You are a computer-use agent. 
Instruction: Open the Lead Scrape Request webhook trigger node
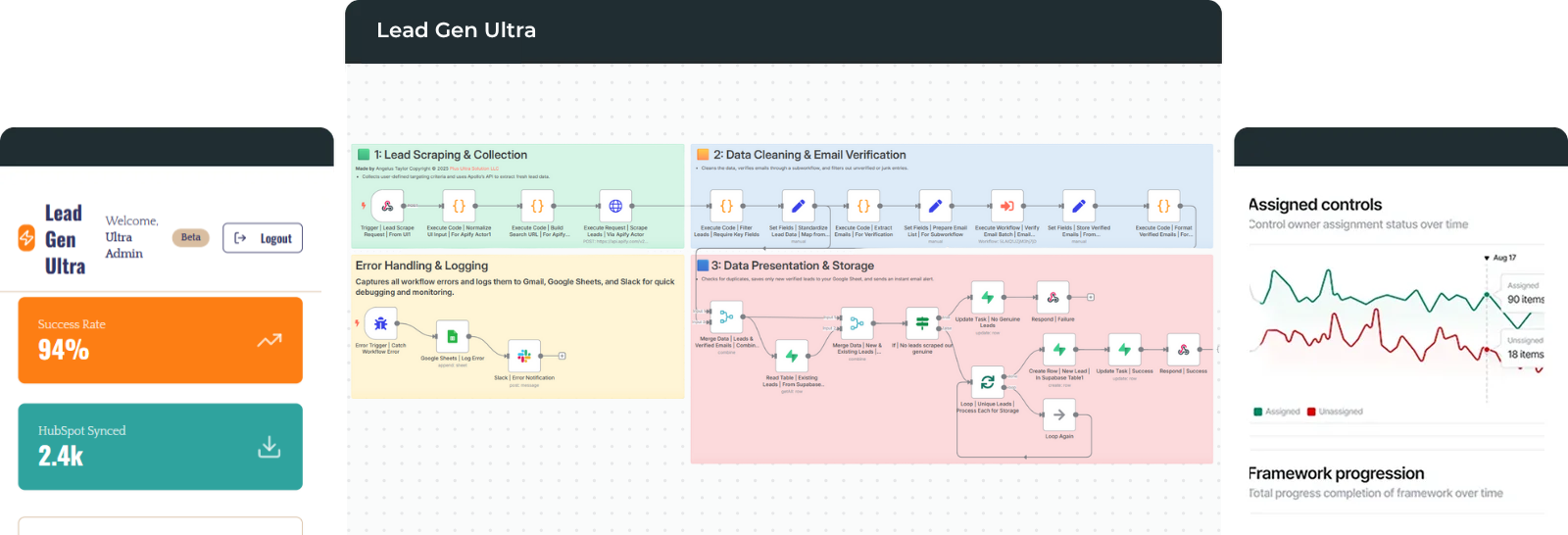(387, 206)
